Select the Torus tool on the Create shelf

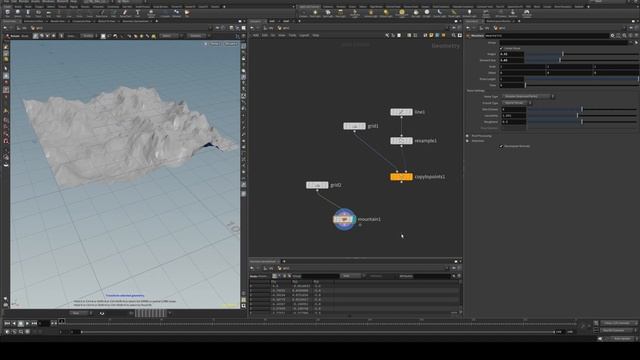click(x=38, y=13)
